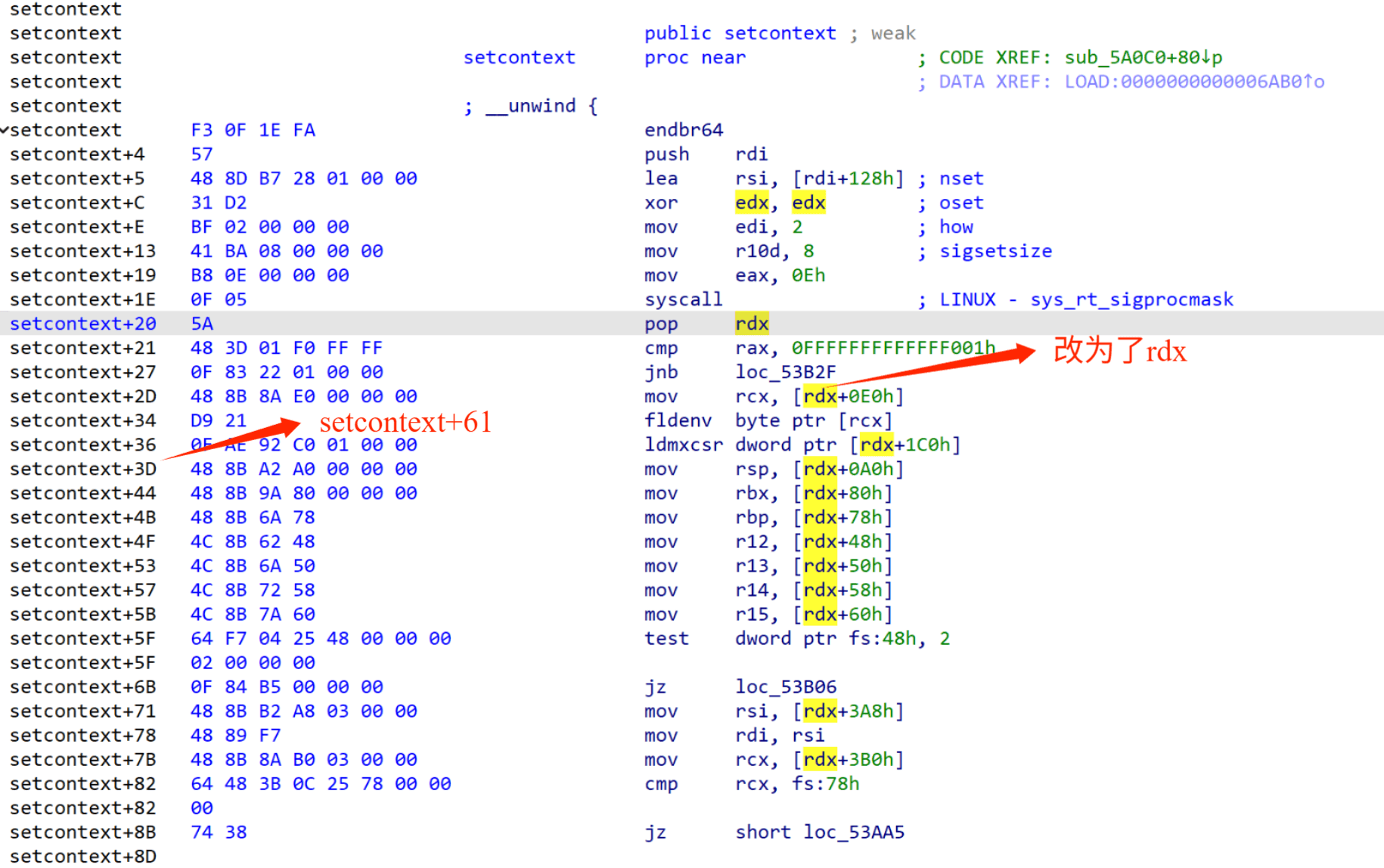Screen dimensions: 1384x868
Task: Select bytes 74 38
Action: coord(219,832)
